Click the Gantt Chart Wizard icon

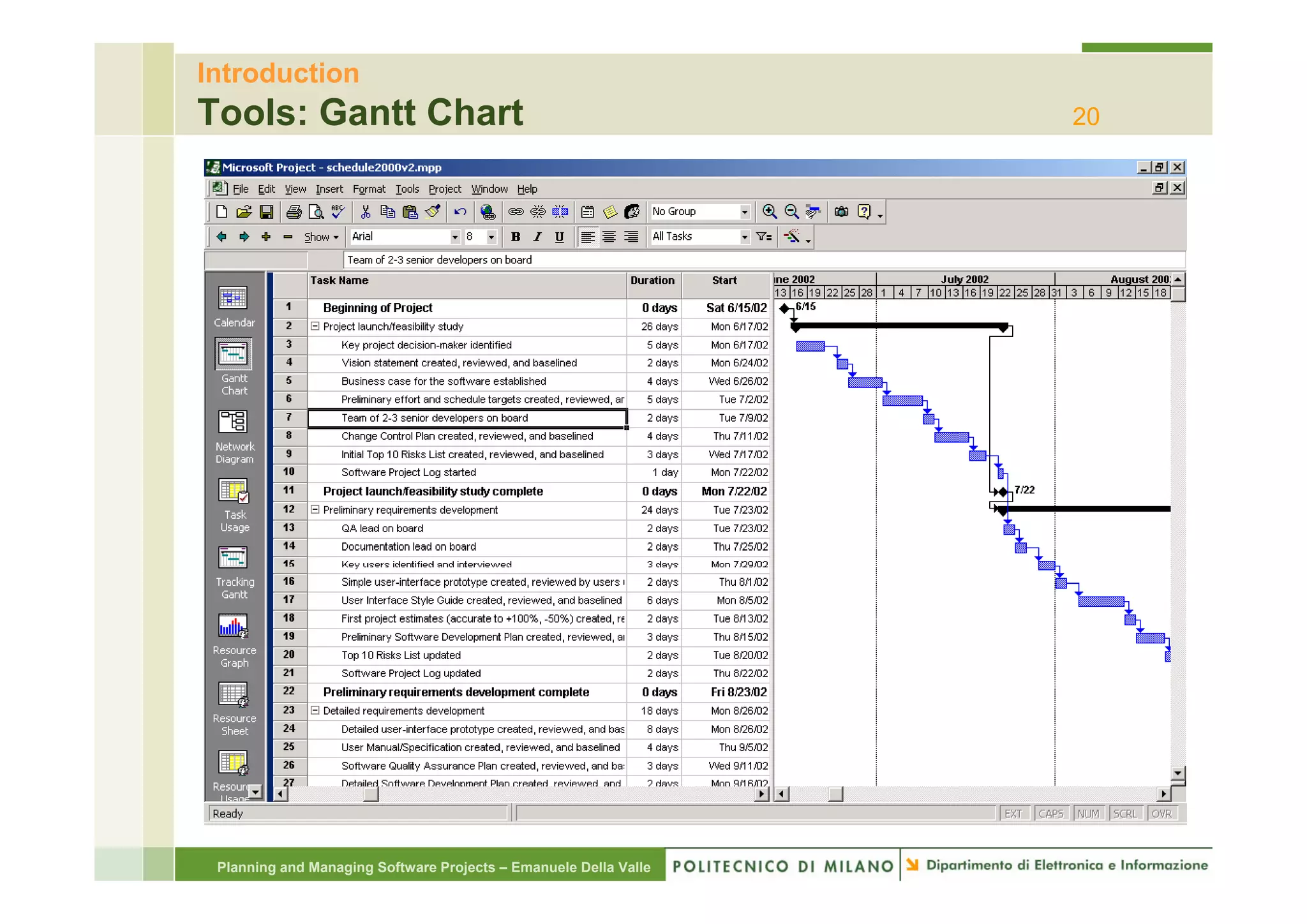tap(792, 237)
